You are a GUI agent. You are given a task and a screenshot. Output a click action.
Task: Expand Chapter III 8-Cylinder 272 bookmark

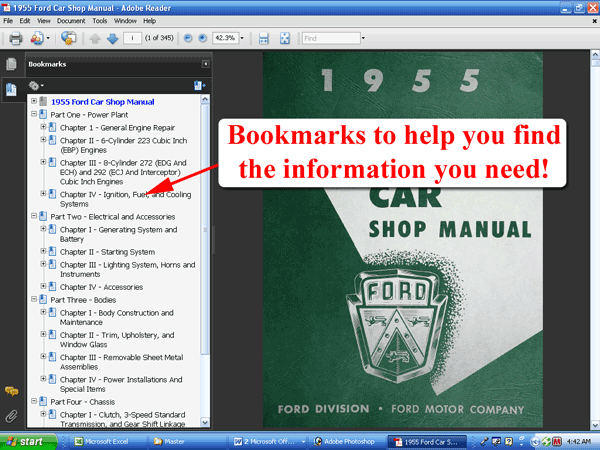coord(43,162)
